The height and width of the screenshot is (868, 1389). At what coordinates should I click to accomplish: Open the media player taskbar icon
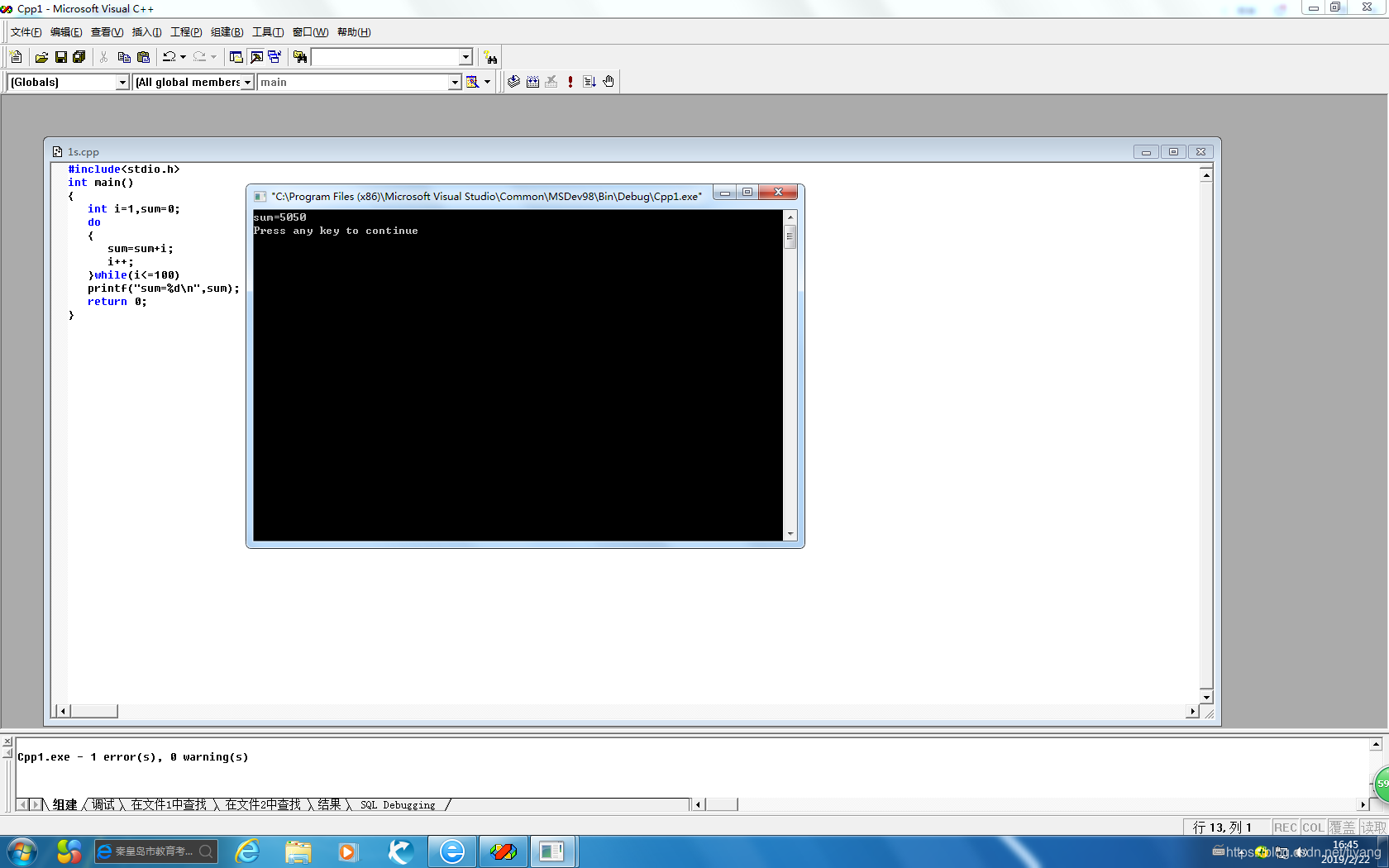[x=348, y=851]
